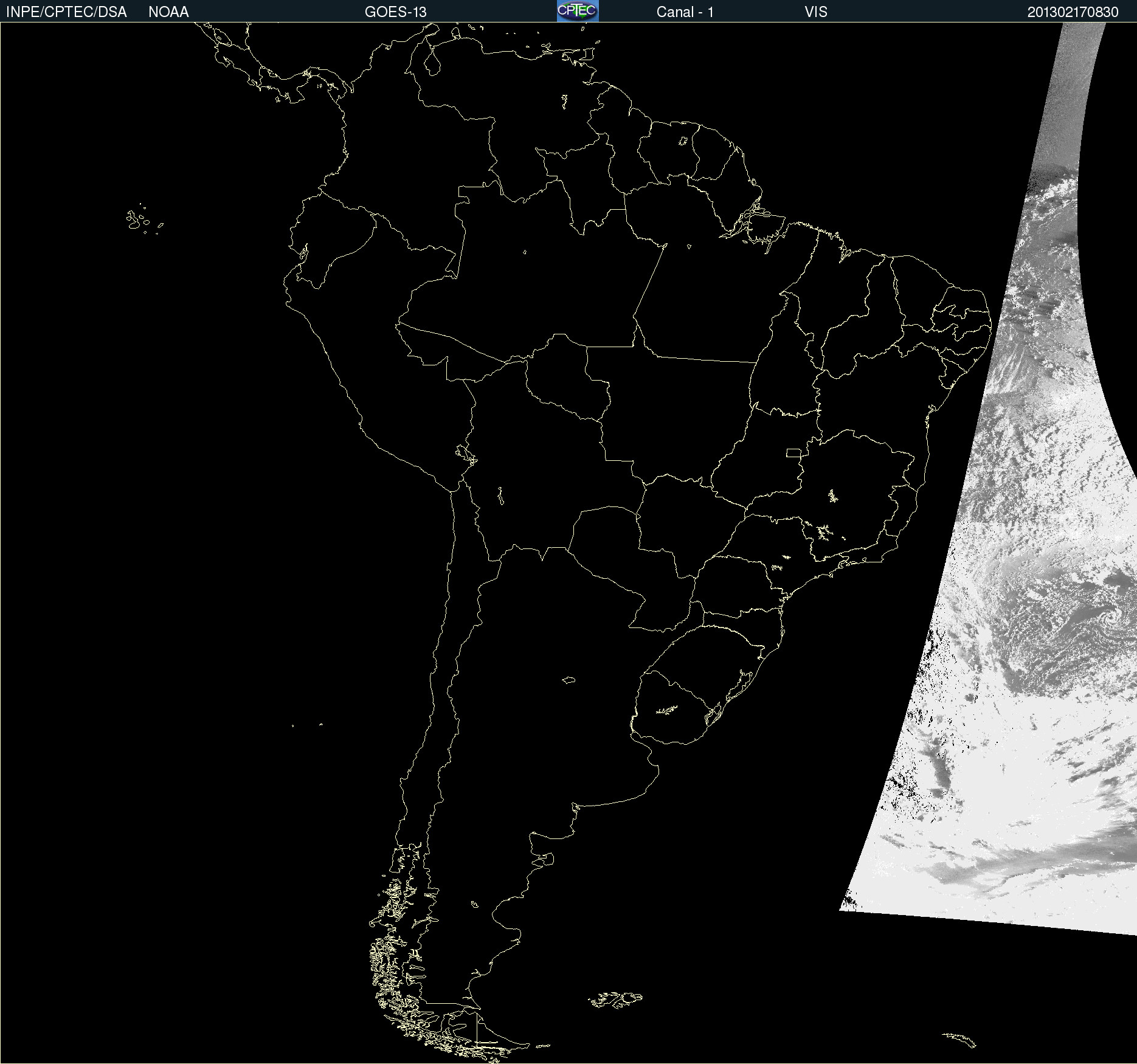This screenshot has height=1064, width=1137.
Task: Click the Distrito Federal rectangle in Brazil
Action: (x=793, y=452)
